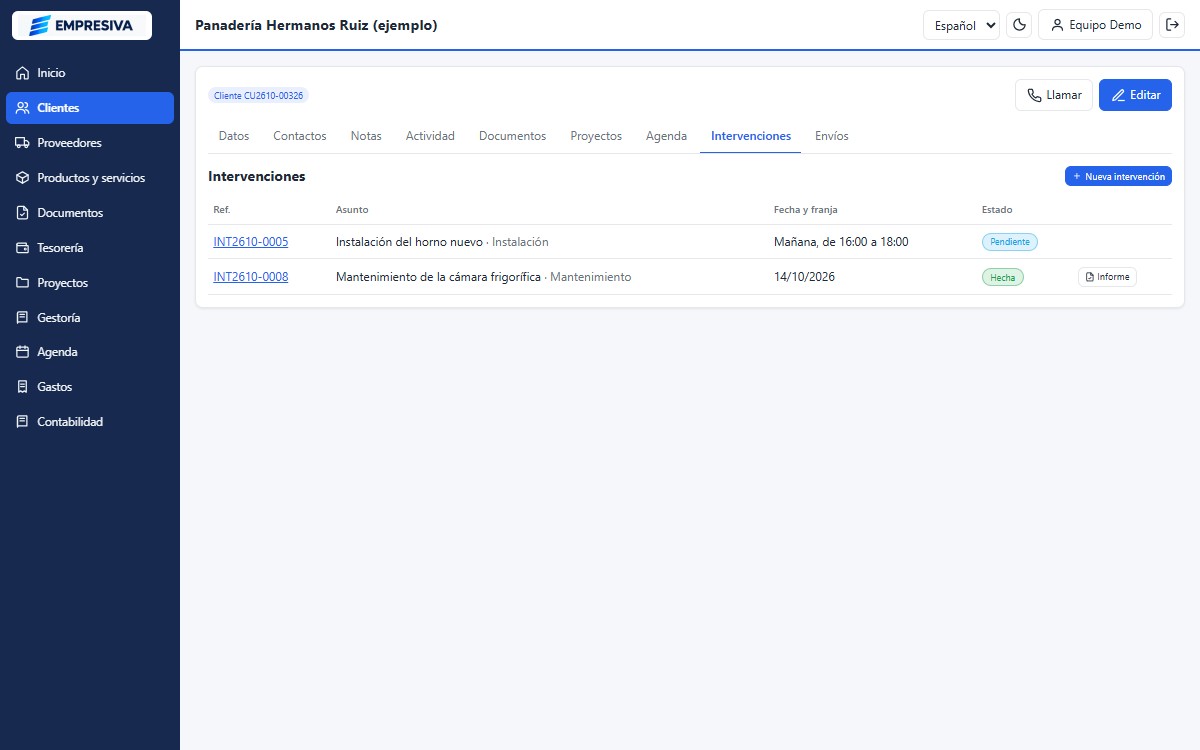This screenshot has height=750, width=1200.
Task: Open intervention link INT2610-0008
Action: tap(251, 277)
